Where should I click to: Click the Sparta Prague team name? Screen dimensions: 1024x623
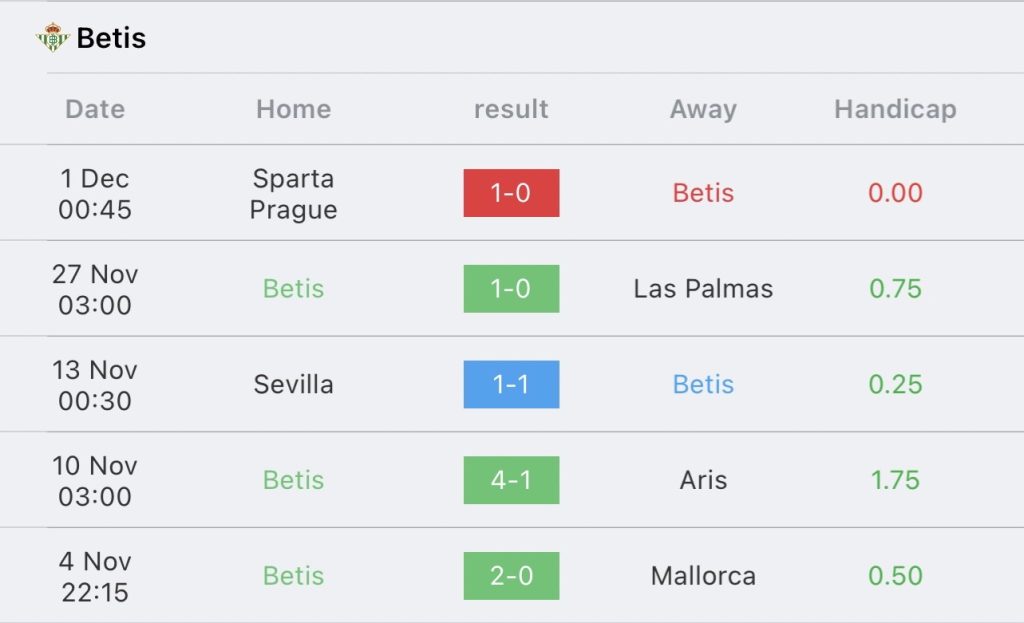coord(293,194)
